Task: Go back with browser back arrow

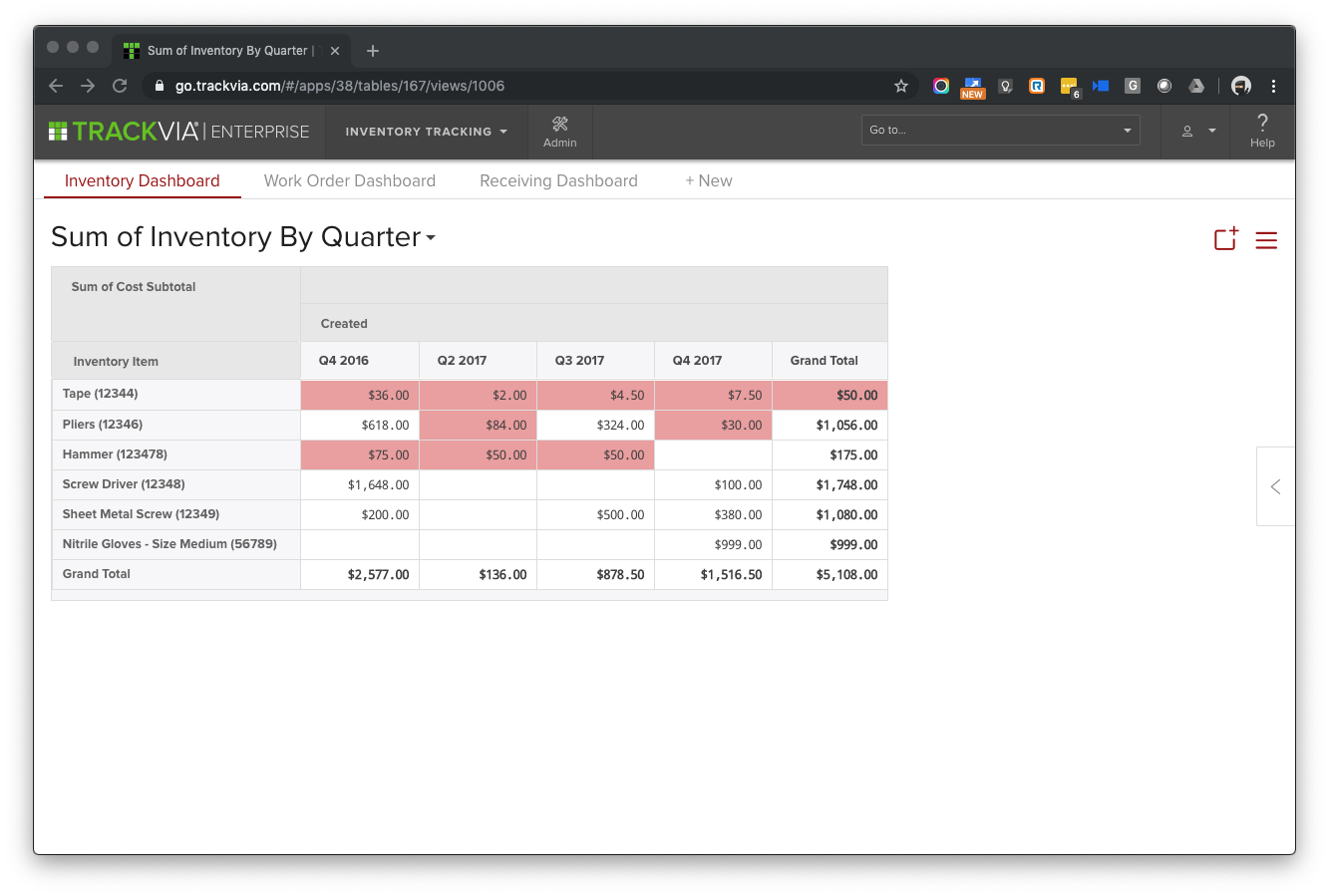Action: coord(56,86)
